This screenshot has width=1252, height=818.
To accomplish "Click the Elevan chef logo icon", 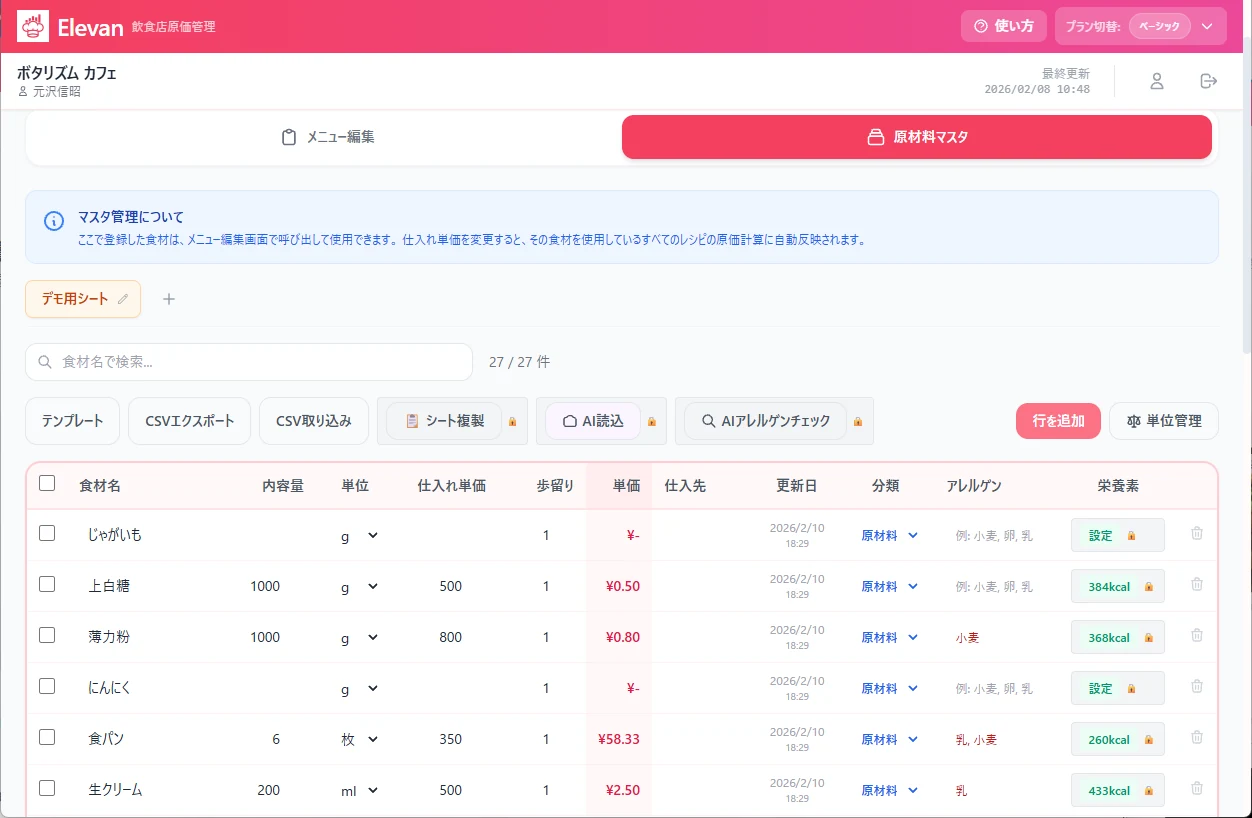I will click(x=33, y=26).
